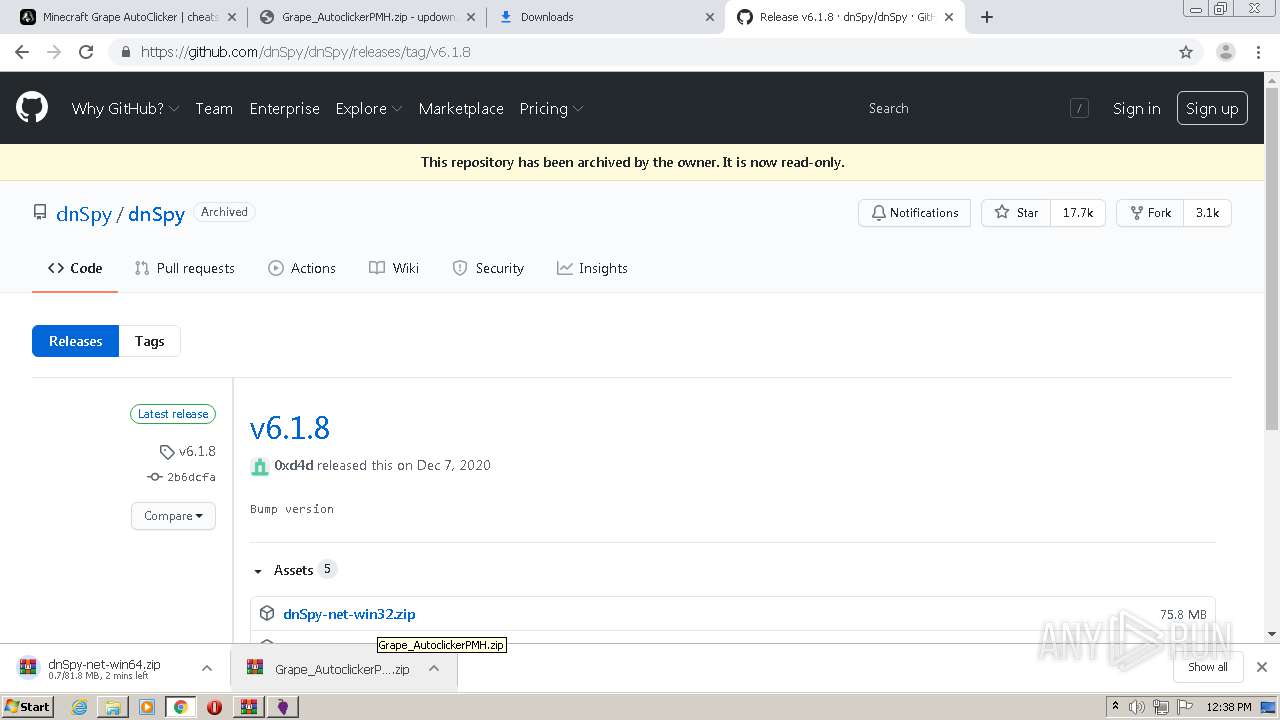Expand the Why GitHub? menu

[125, 108]
